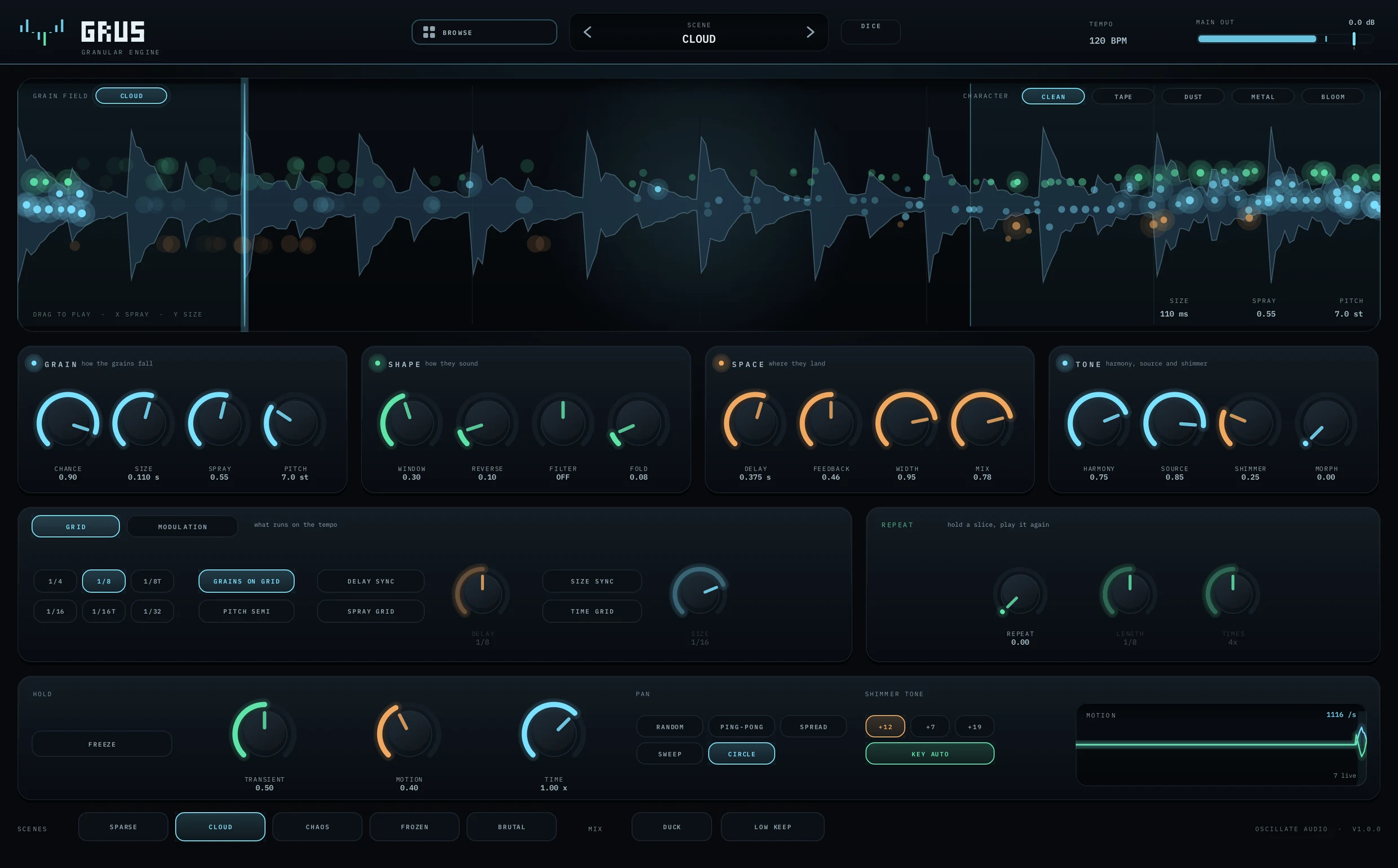Click the Motion activity display
Screen dimensions: 1398x868
(x=1220, y=745)
